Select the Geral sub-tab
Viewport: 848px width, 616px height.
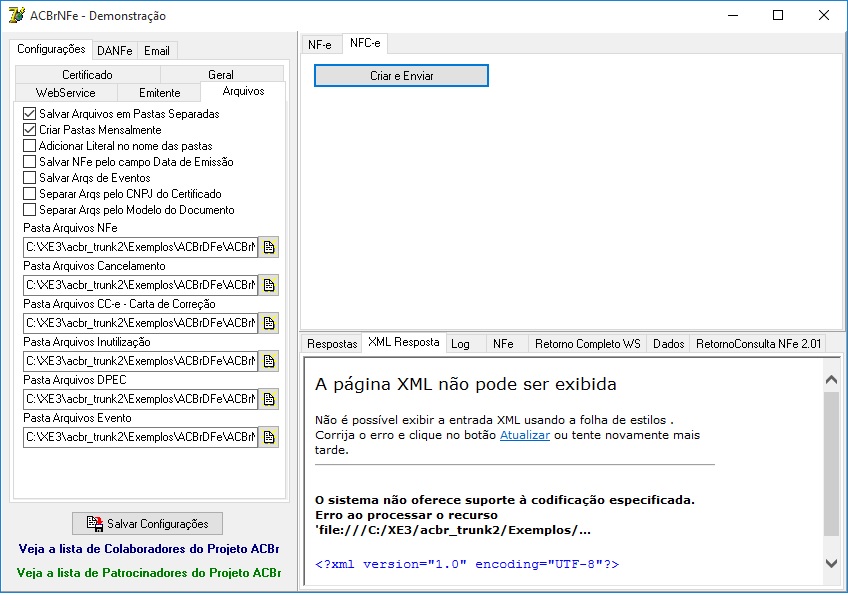[221, 75]
